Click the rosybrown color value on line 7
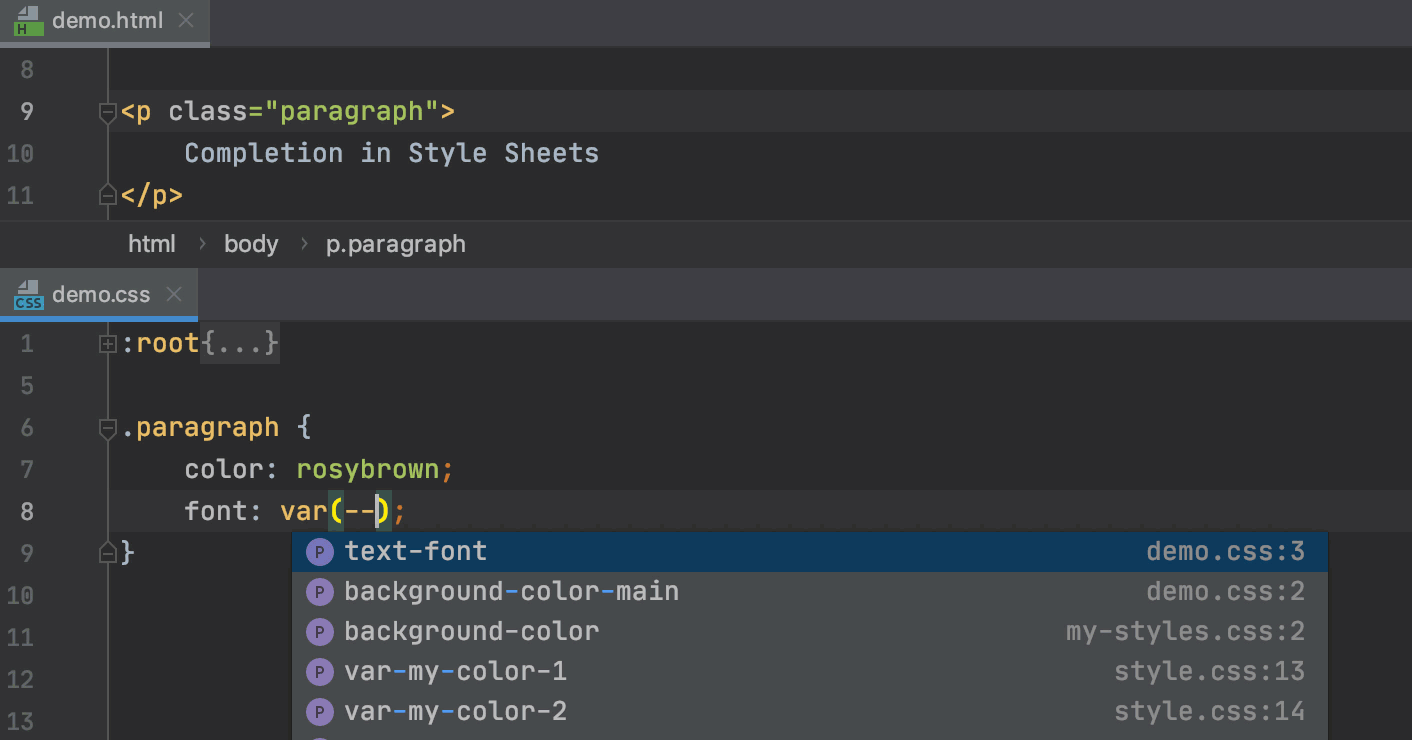The height and width of the screenshot is (740, 1412). pyautogui.click(x=371, y=468)
